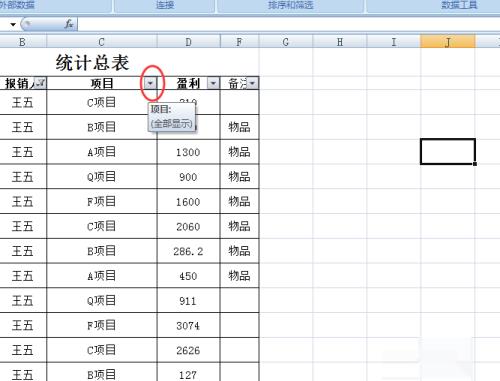This screenshot has width=500, height=381.
Task: Select A项目 cell in the 1300 row
Action: pyautogui.click(x=102, y=152)
